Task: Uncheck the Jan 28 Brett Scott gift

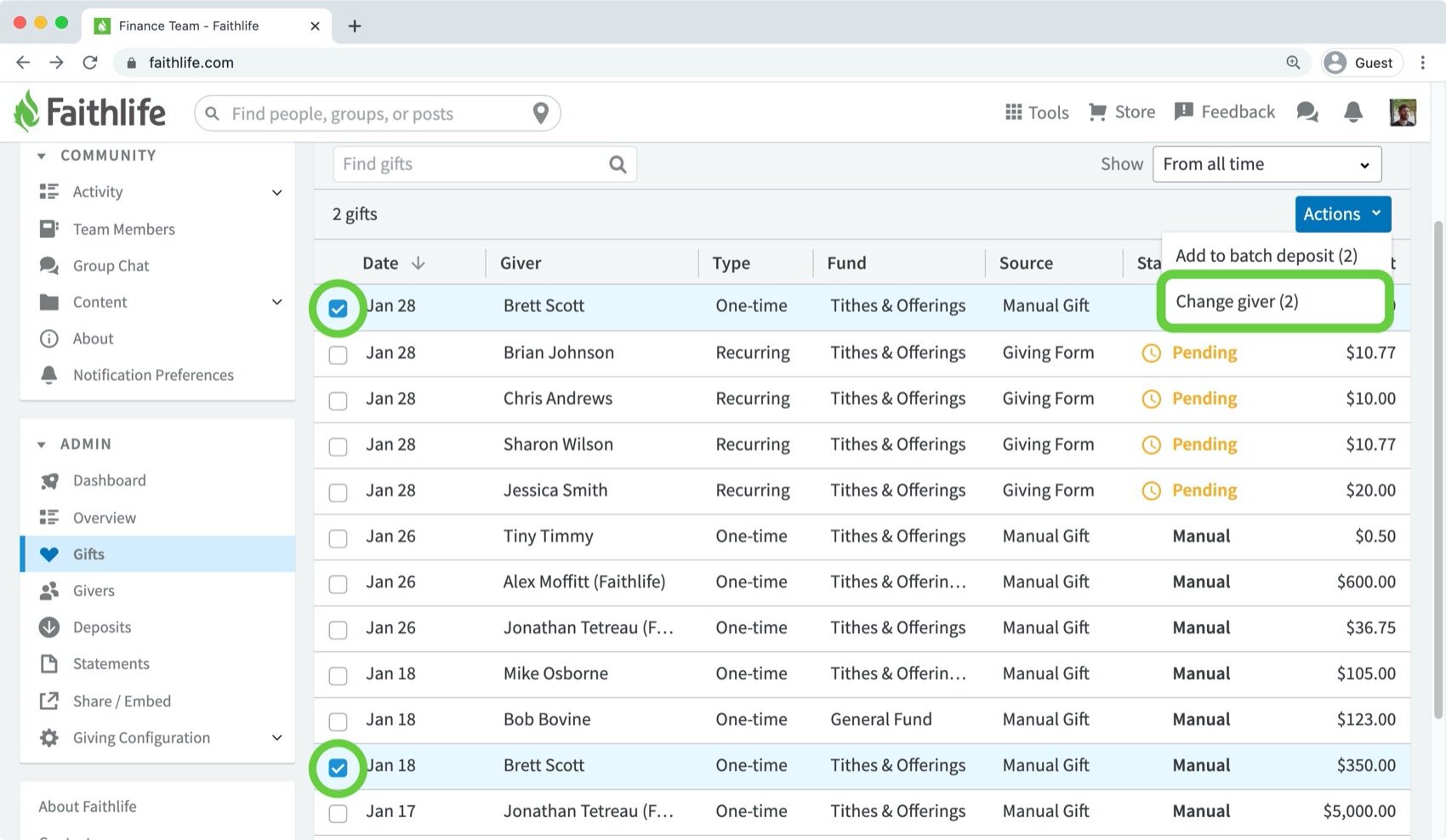Action: pyautogui.click(x=338, y=308)
